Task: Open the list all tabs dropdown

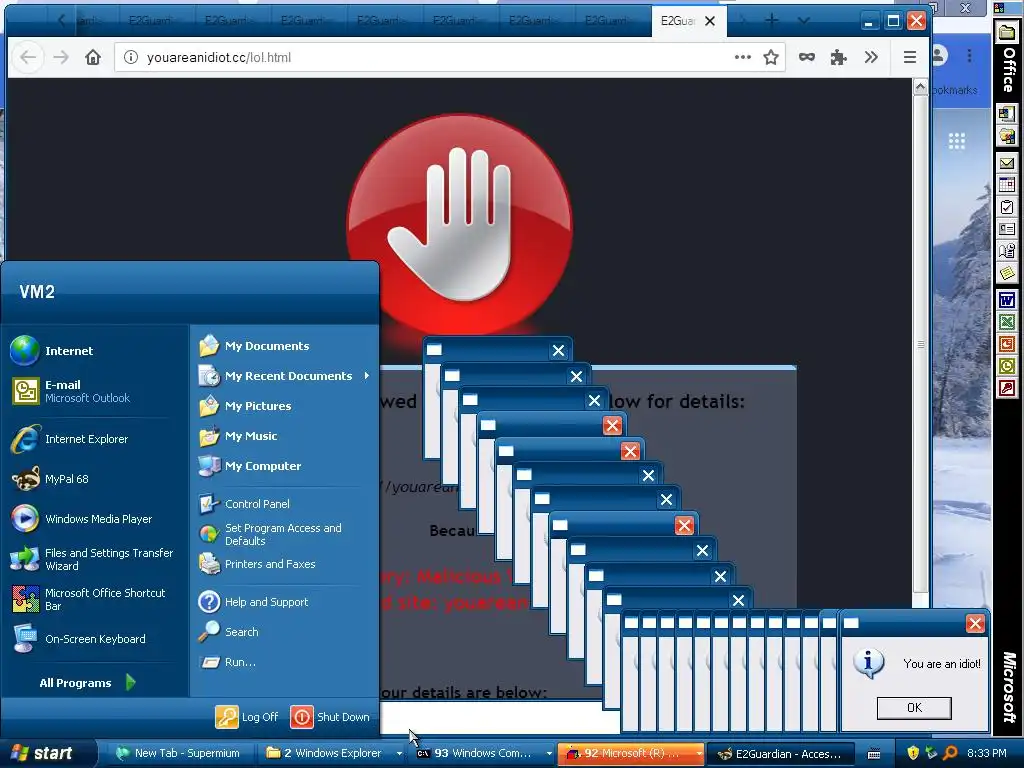Action: [804, 21]
